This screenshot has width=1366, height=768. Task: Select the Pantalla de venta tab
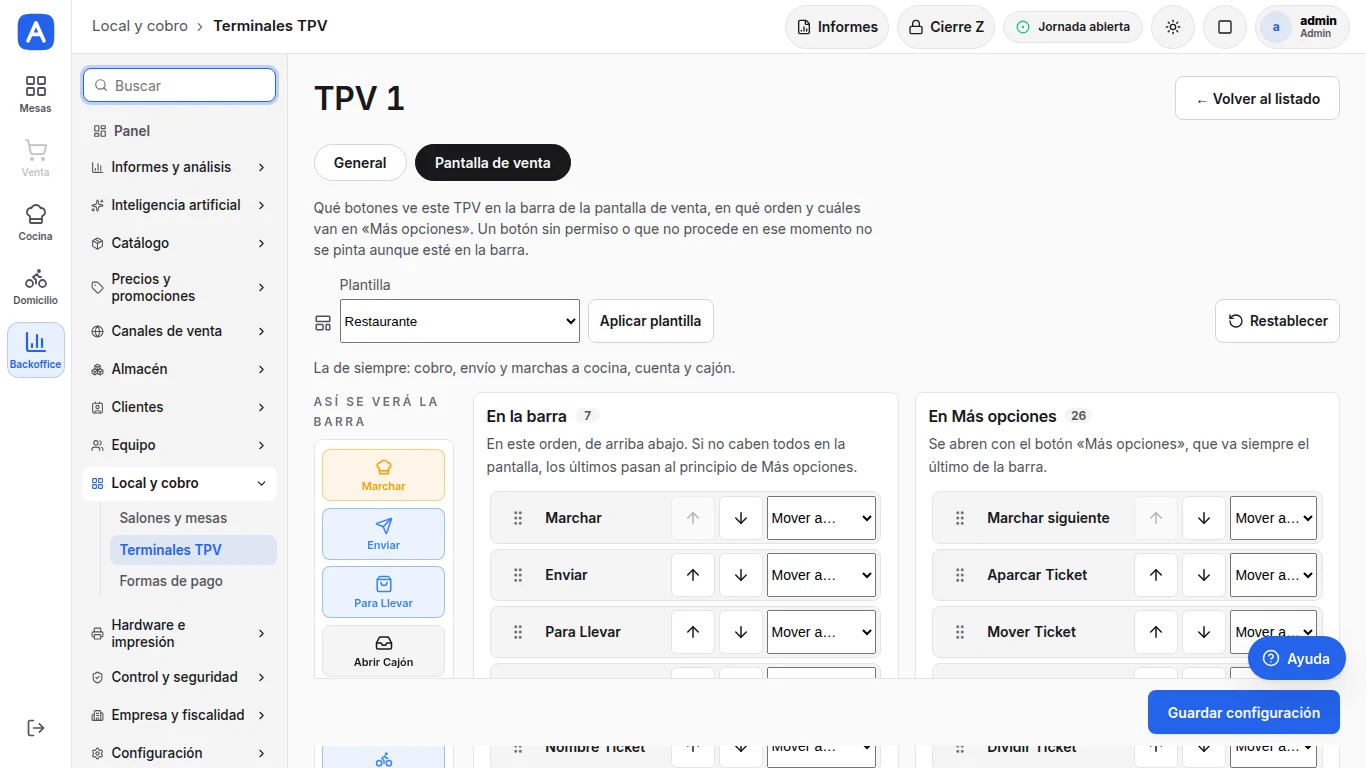coord(493,163)
